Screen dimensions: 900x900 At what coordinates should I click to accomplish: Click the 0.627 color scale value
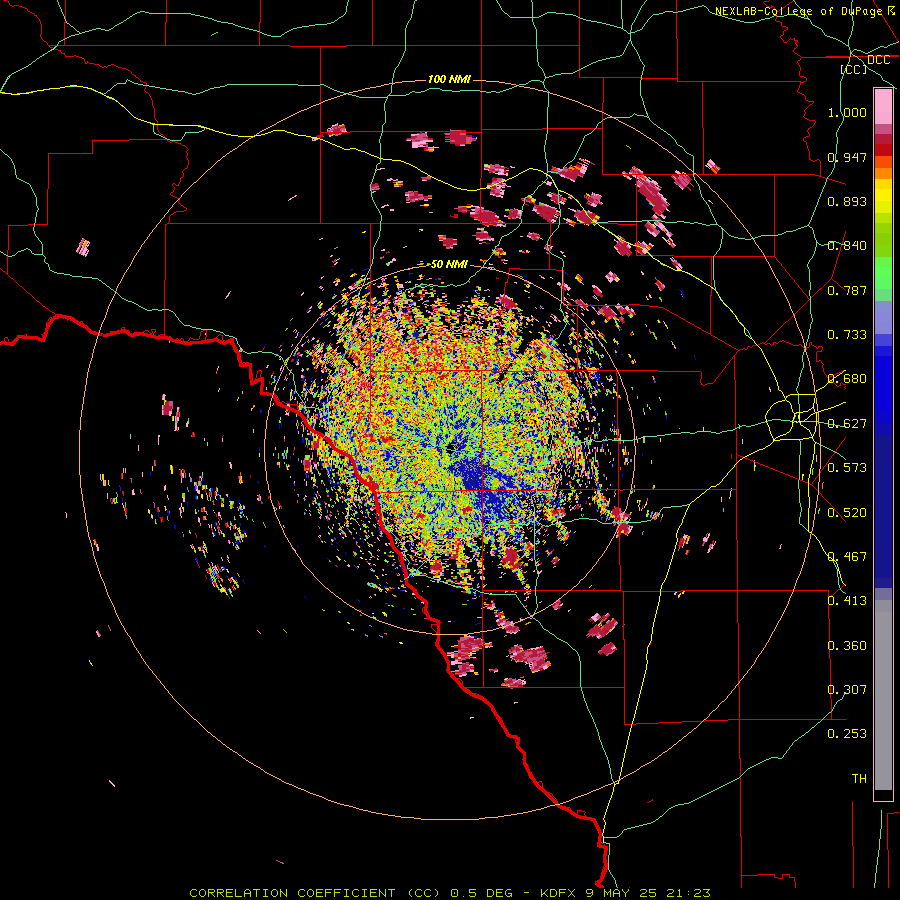coord(847,424)
